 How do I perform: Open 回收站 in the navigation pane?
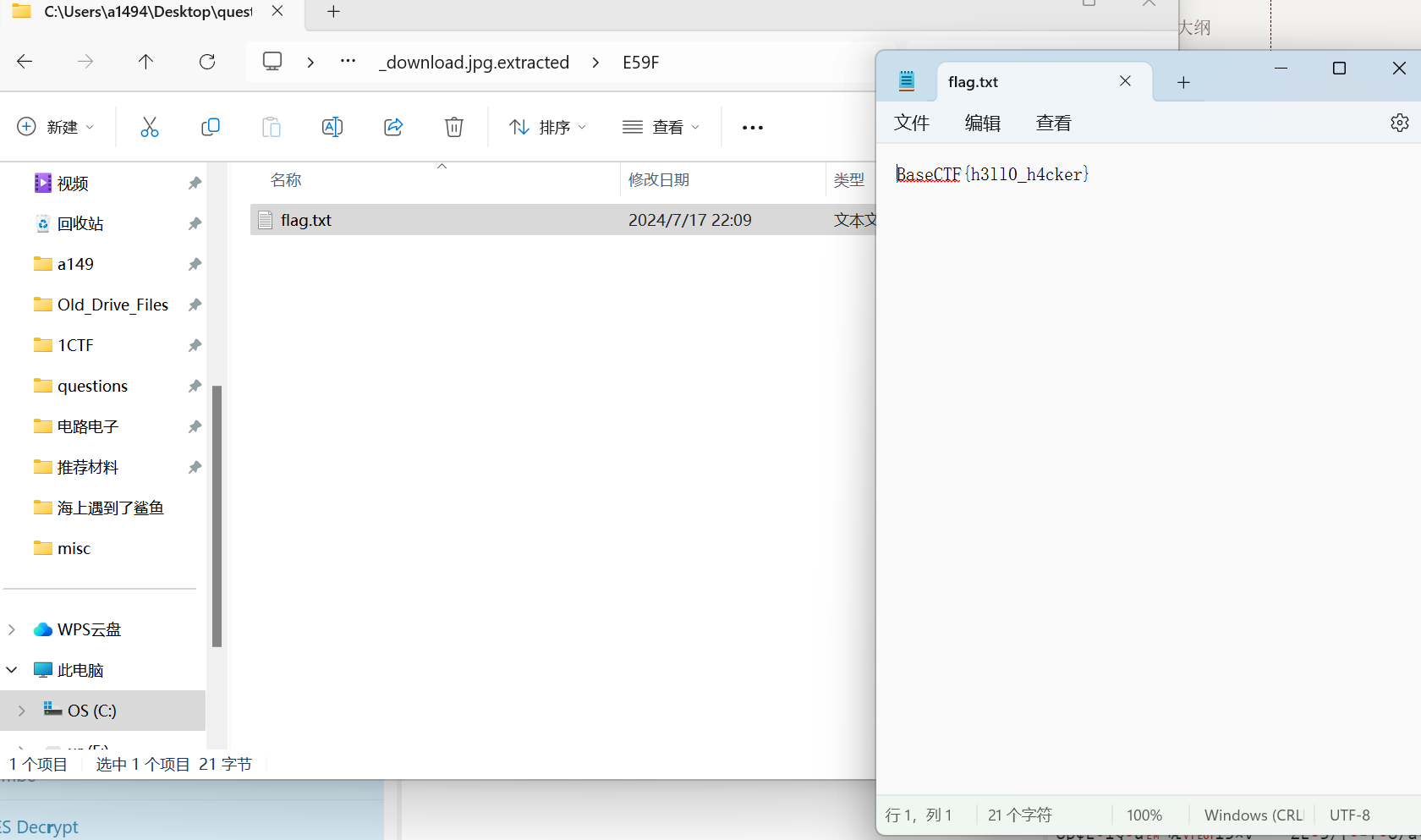click(x=80, y=224)
